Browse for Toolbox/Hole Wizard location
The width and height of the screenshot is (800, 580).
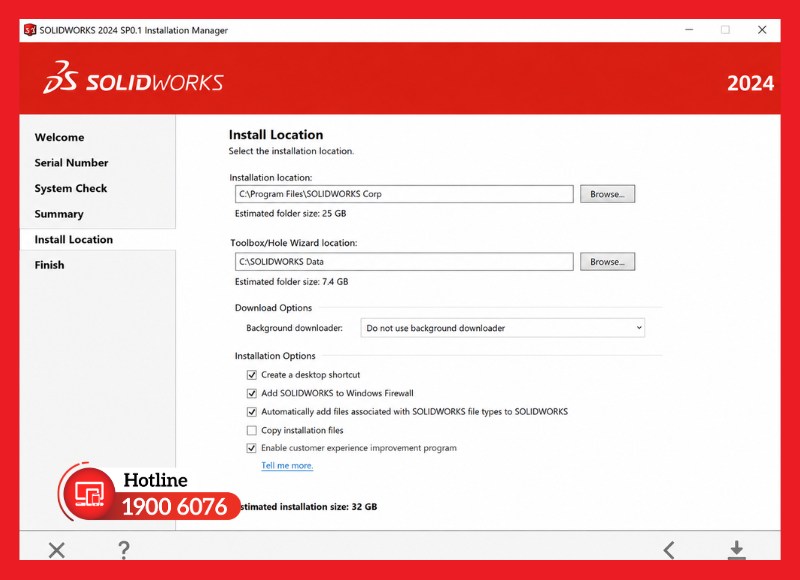[607, 262]
